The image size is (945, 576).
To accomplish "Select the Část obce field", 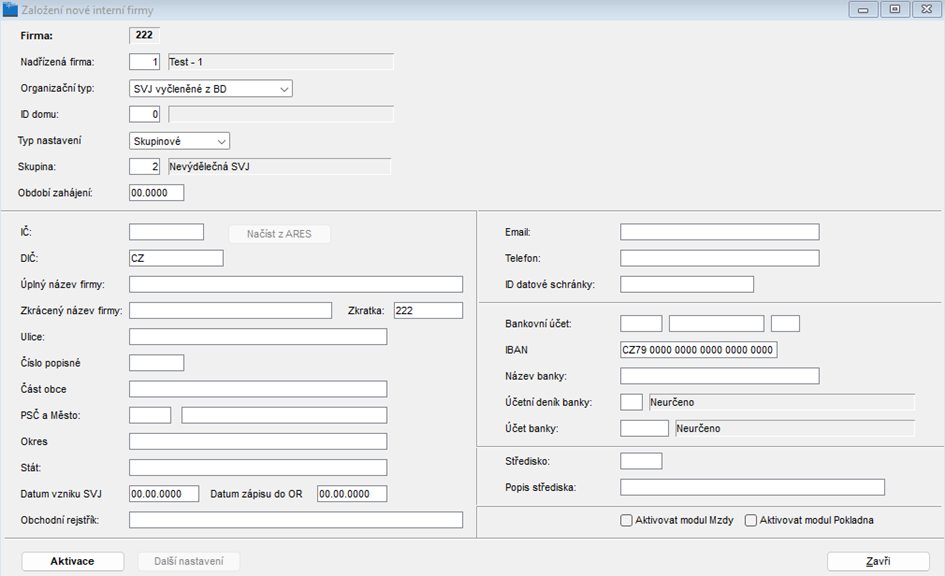I will tap(258, 389).
